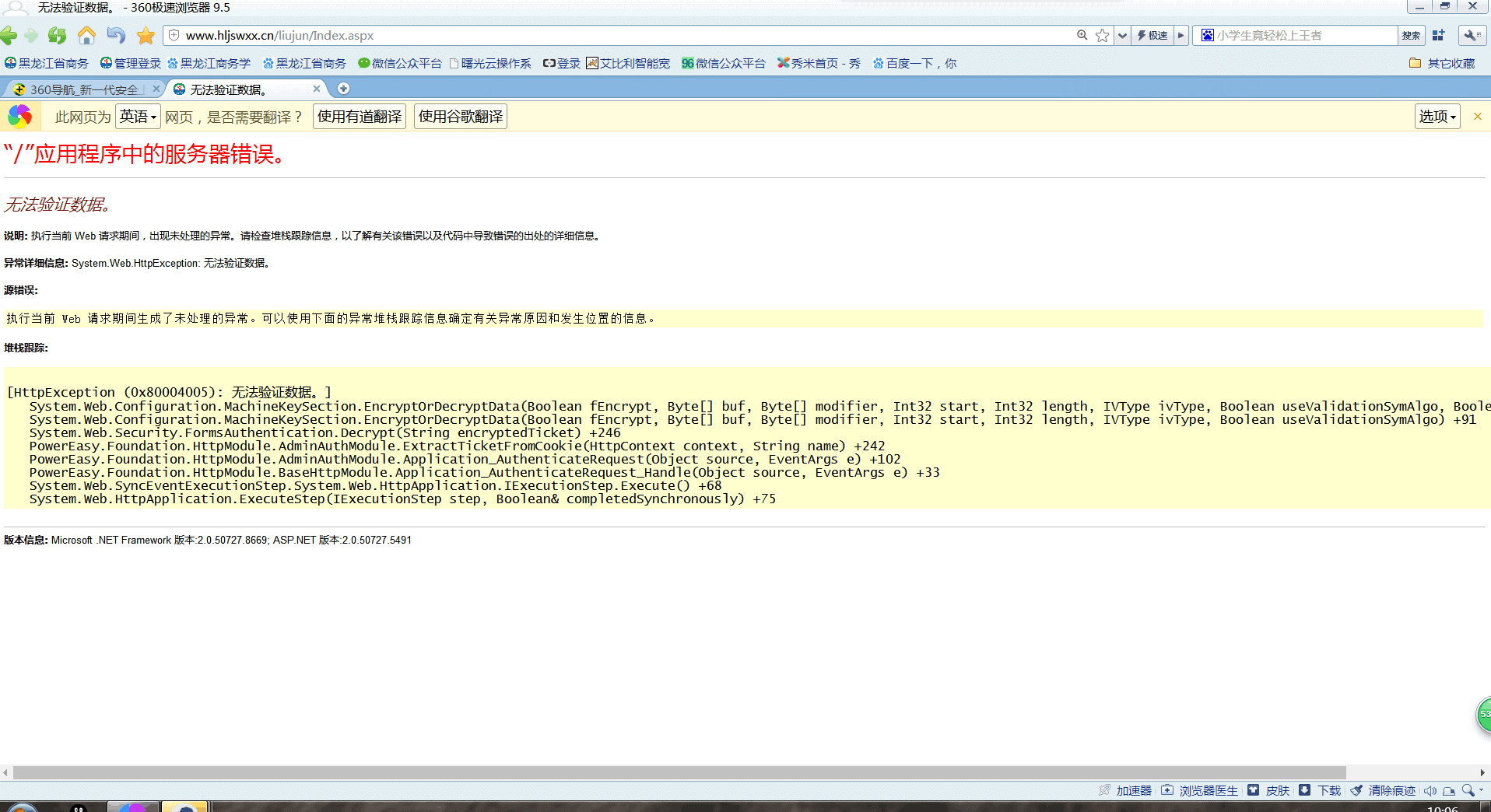The image size is (1491, 812).
Task: Open favorites with the yellow star icon
Action: (146, 36)
